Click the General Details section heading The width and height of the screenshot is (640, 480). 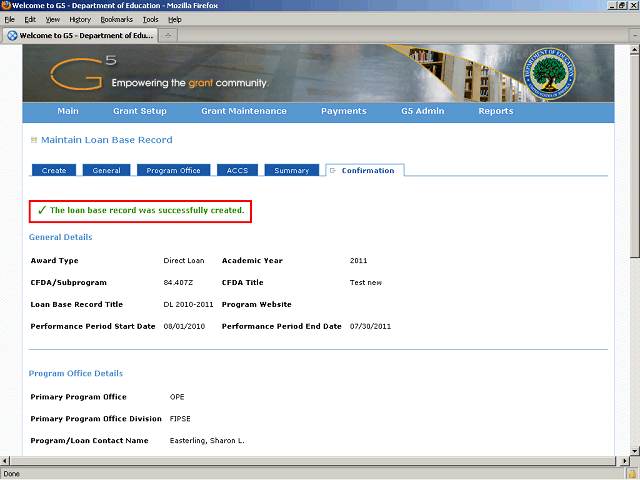60,237
